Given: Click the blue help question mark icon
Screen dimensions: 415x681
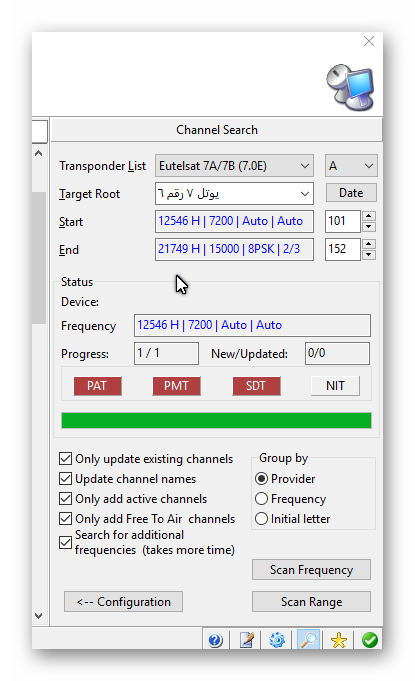Looking at the screenshot, I should tap(215, 640).
